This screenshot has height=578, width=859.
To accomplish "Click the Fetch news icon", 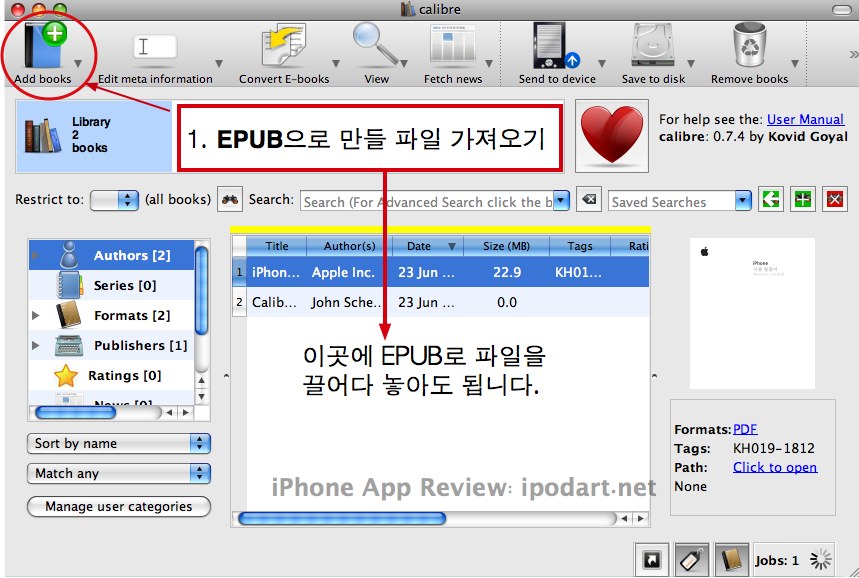I will pos(453,46).
